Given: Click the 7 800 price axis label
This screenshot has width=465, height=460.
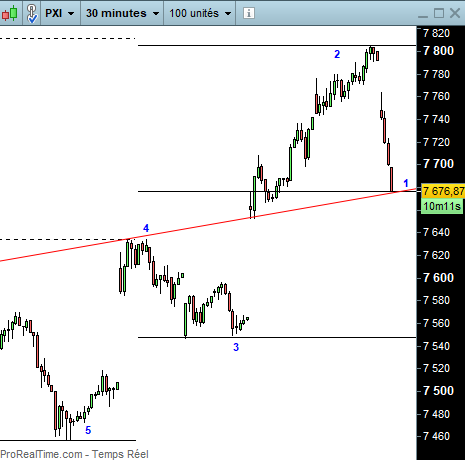Looking at the screenshot, I should tap(438, 51).
